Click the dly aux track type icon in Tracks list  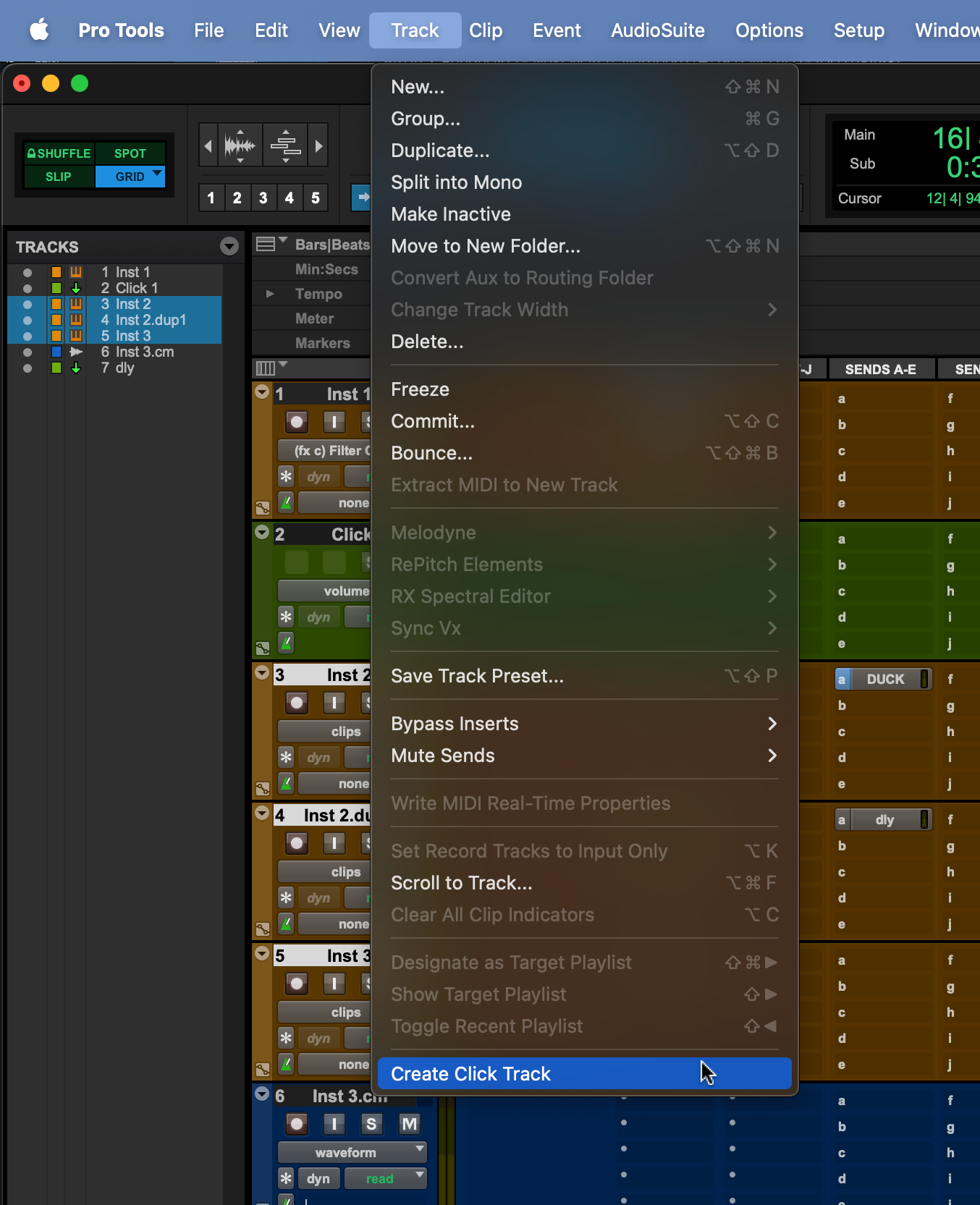click(x=76, y=368)
